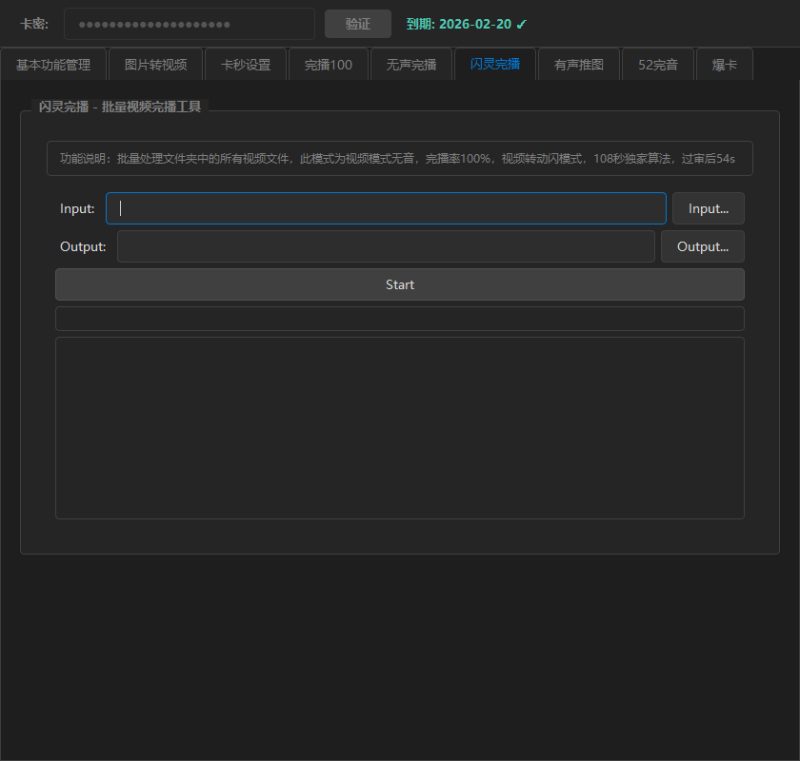
Task: Click the Input path text field
Action: tap(386, 209)
